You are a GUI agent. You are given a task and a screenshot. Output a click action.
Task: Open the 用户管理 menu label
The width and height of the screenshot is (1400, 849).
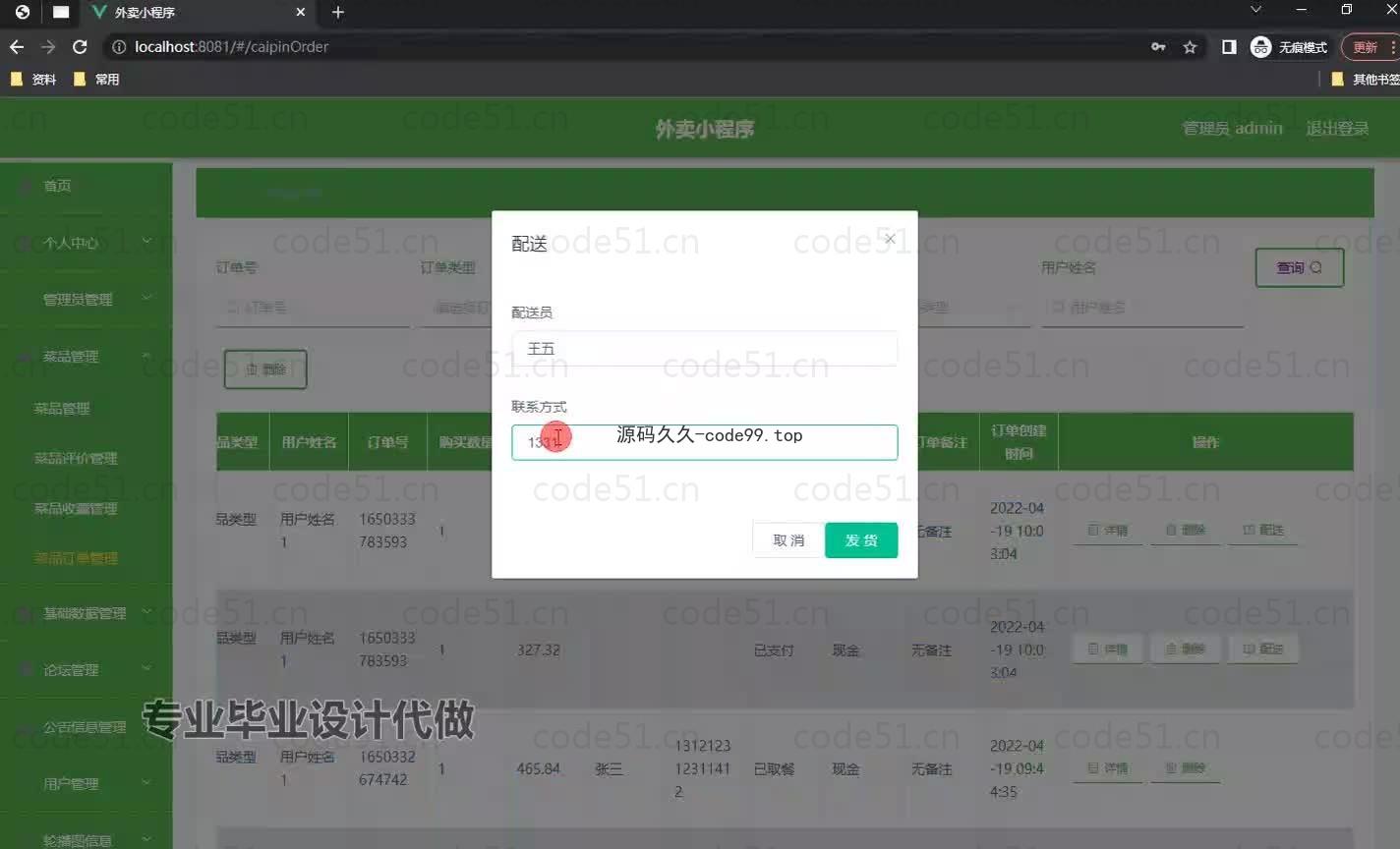(71, 784)
